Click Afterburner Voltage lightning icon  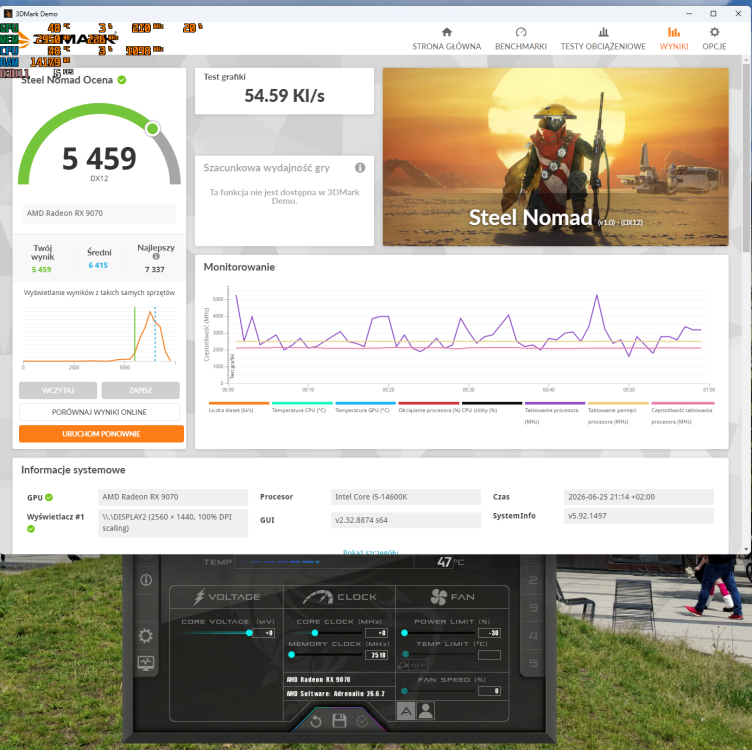coord(199,597)
